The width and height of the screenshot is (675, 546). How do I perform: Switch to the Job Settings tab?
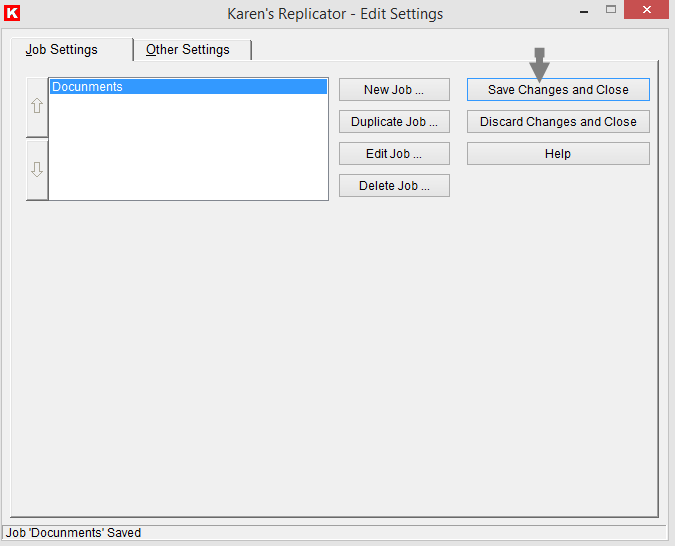coord(62,50)
